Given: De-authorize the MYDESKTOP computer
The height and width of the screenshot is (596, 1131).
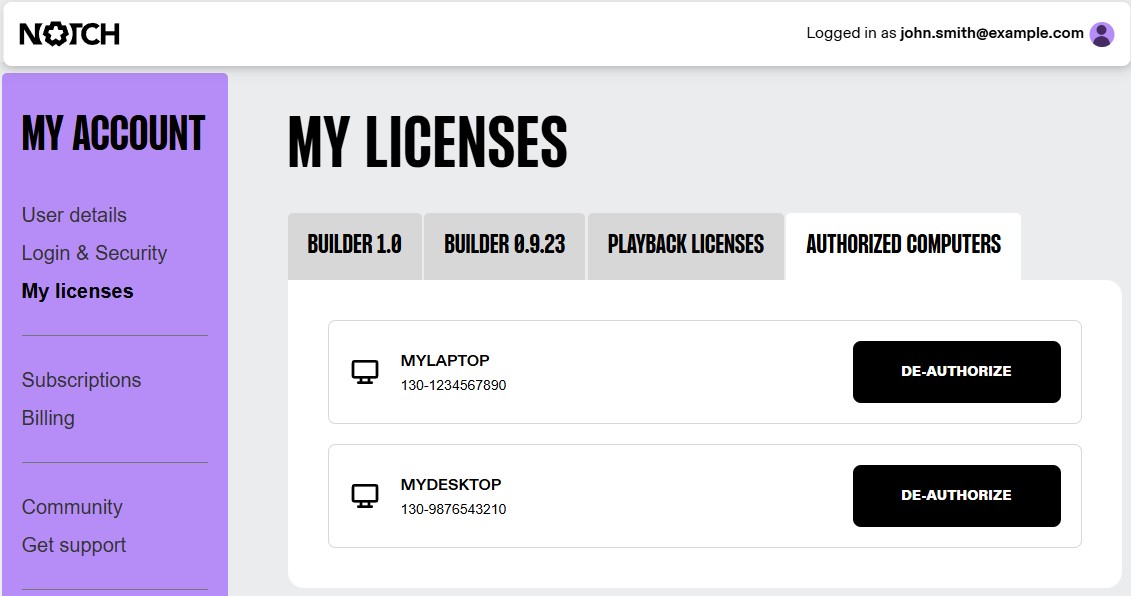Looking at the screenshot, I should [956, 495].
